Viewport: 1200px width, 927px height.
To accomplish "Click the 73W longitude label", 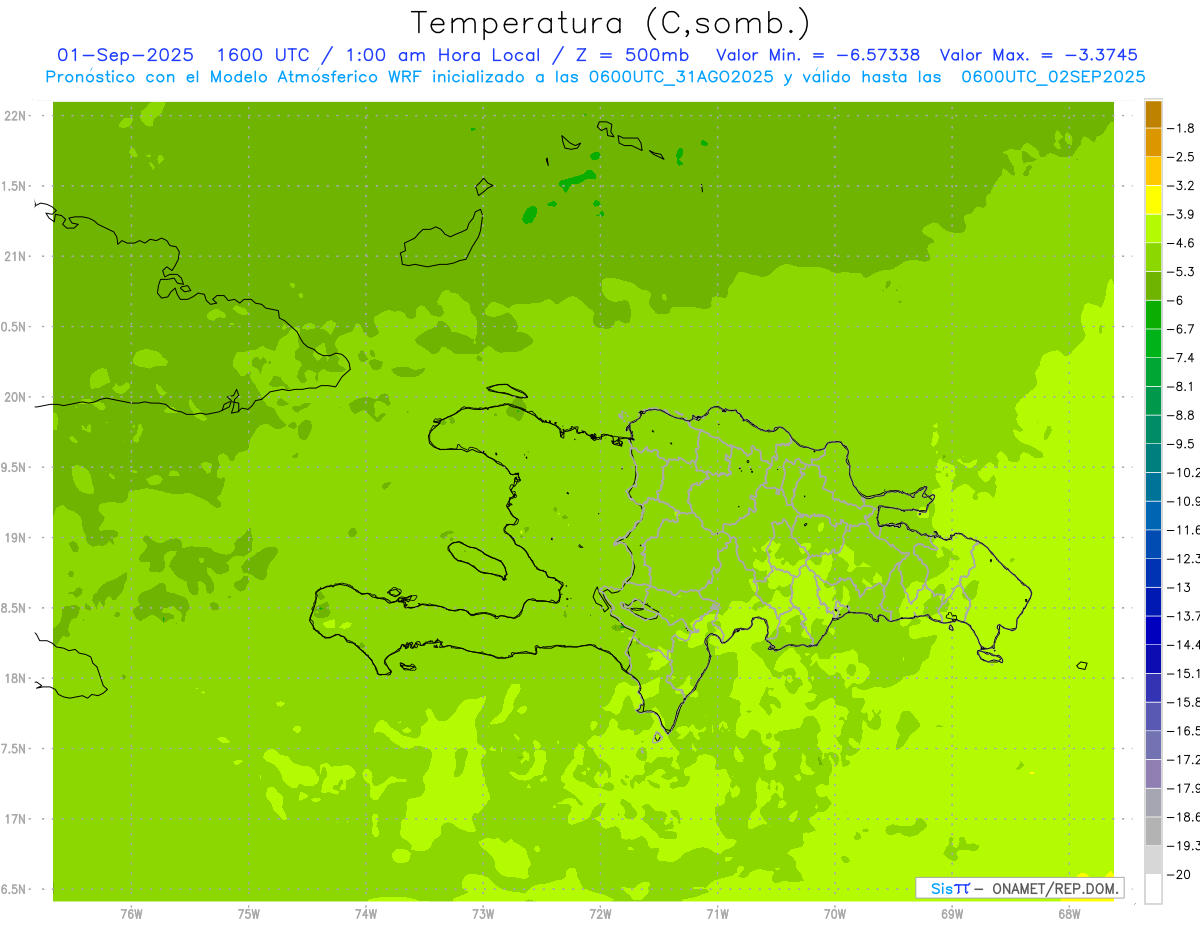I will coord(483,914).
